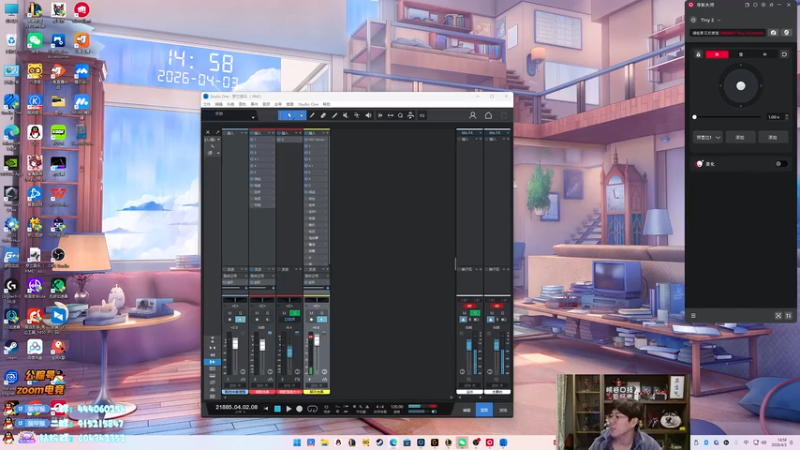This screenshot has width=800, height=450.
Task: Open WeChat desktop icon
Action: tap(35, 43)
